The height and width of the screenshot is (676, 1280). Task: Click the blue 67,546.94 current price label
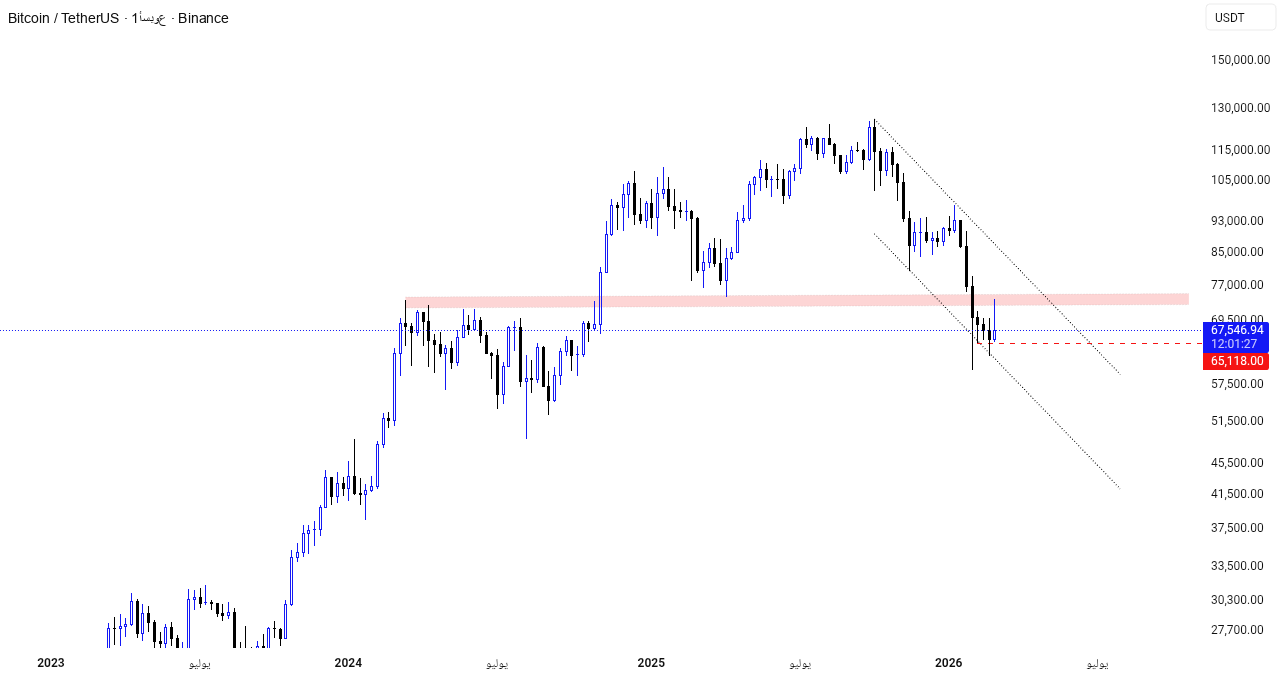point(1236,330)
